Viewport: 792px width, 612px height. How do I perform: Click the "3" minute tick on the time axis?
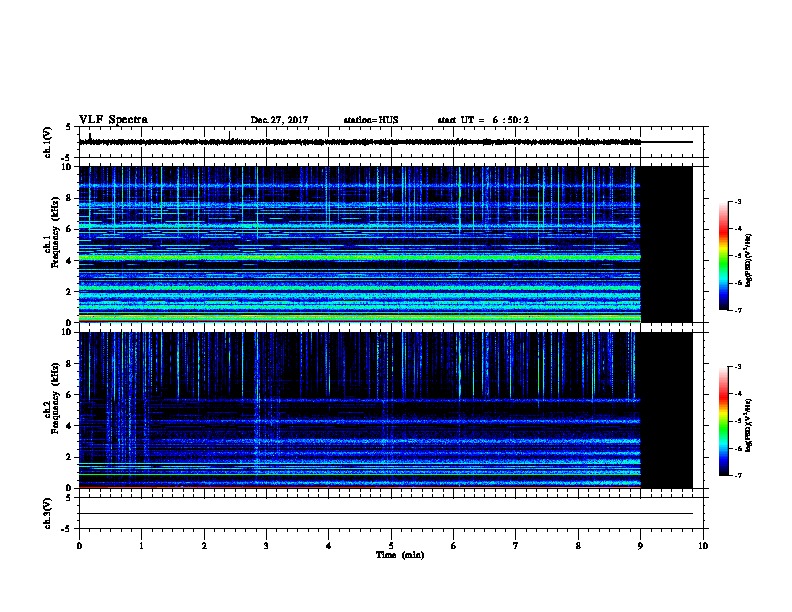tap(266, 546)
